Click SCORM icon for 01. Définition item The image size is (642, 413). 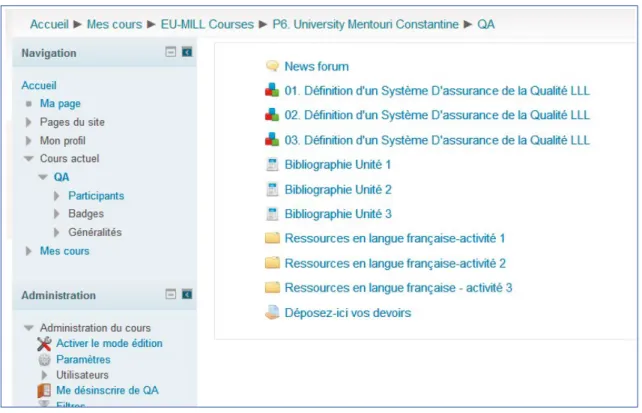pyautogui.click(x=272, y=90)
